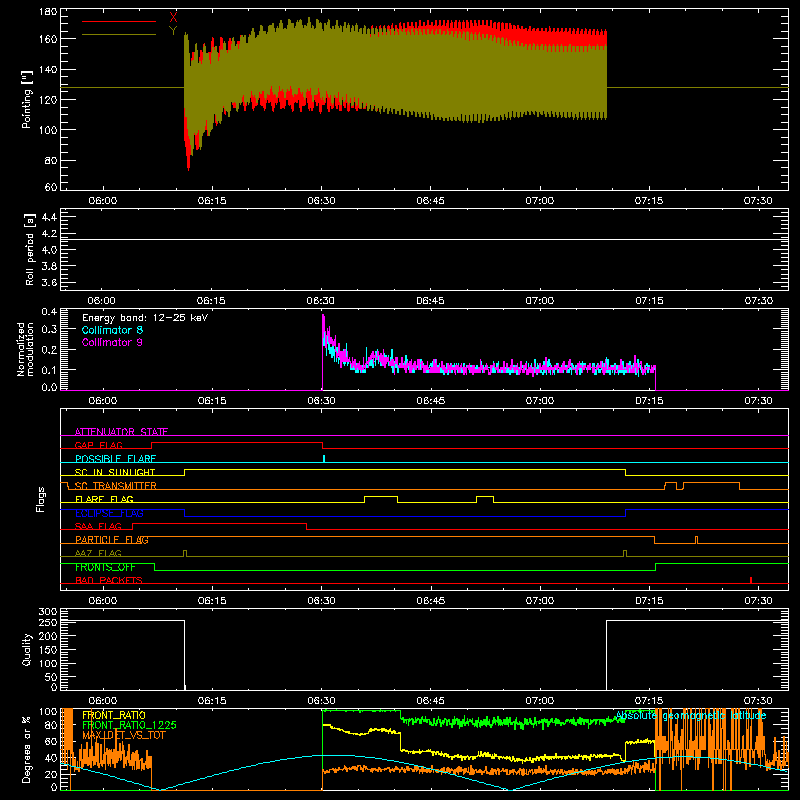Click the olive legend line sample for Y
This screenshot has width=800, height=800.
click(119, 35)
